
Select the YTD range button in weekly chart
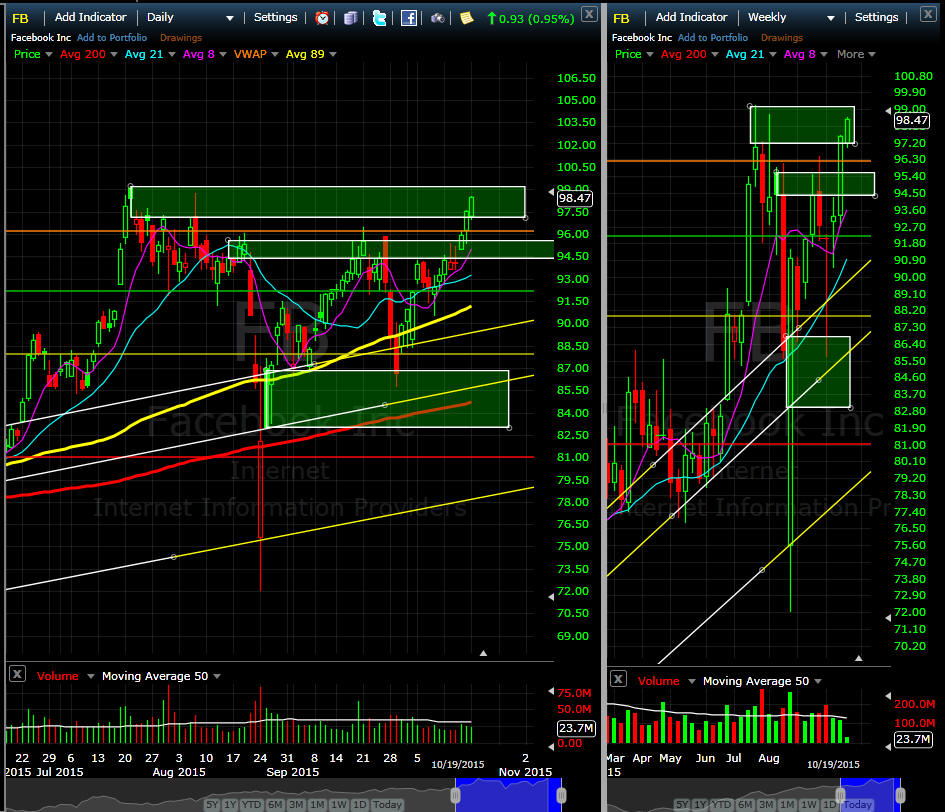pyautogui.click(x=721, y=804)
